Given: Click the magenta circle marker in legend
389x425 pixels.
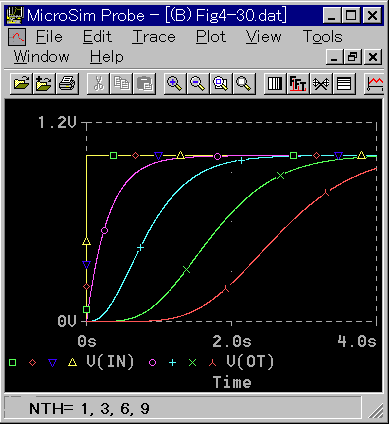Looking at the screenshot, I should pos(152,362).
